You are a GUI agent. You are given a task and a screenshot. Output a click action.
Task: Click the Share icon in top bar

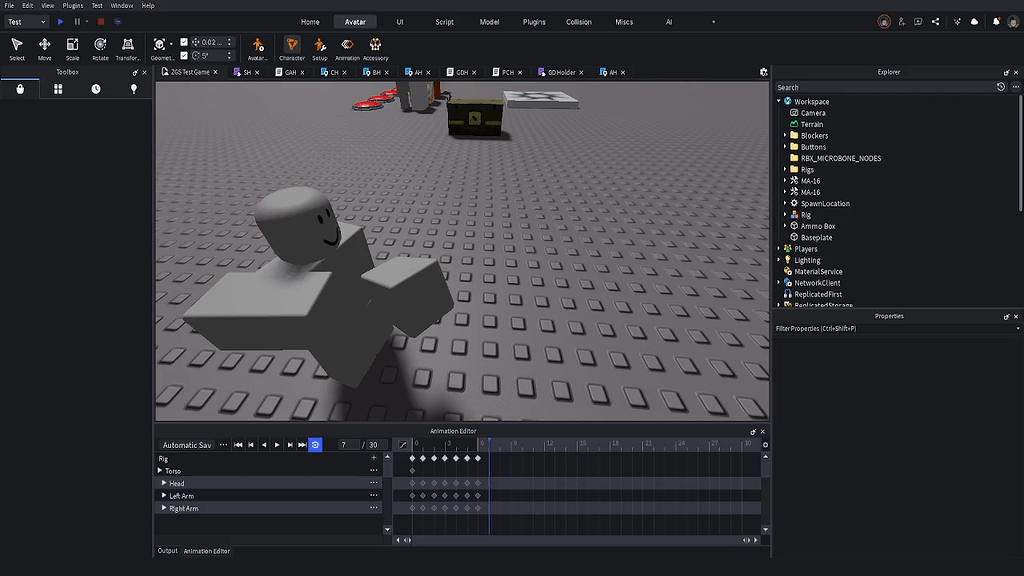(935, 22)
